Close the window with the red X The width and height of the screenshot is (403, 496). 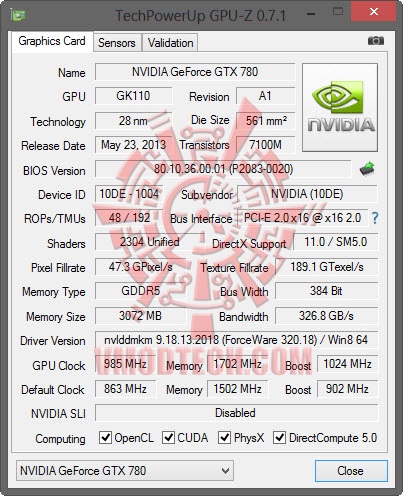point(374,12)
